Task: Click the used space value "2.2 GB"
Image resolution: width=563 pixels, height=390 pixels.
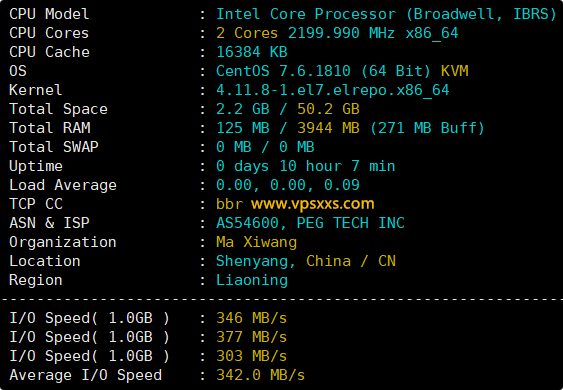Action: click(x=243, y=109)
